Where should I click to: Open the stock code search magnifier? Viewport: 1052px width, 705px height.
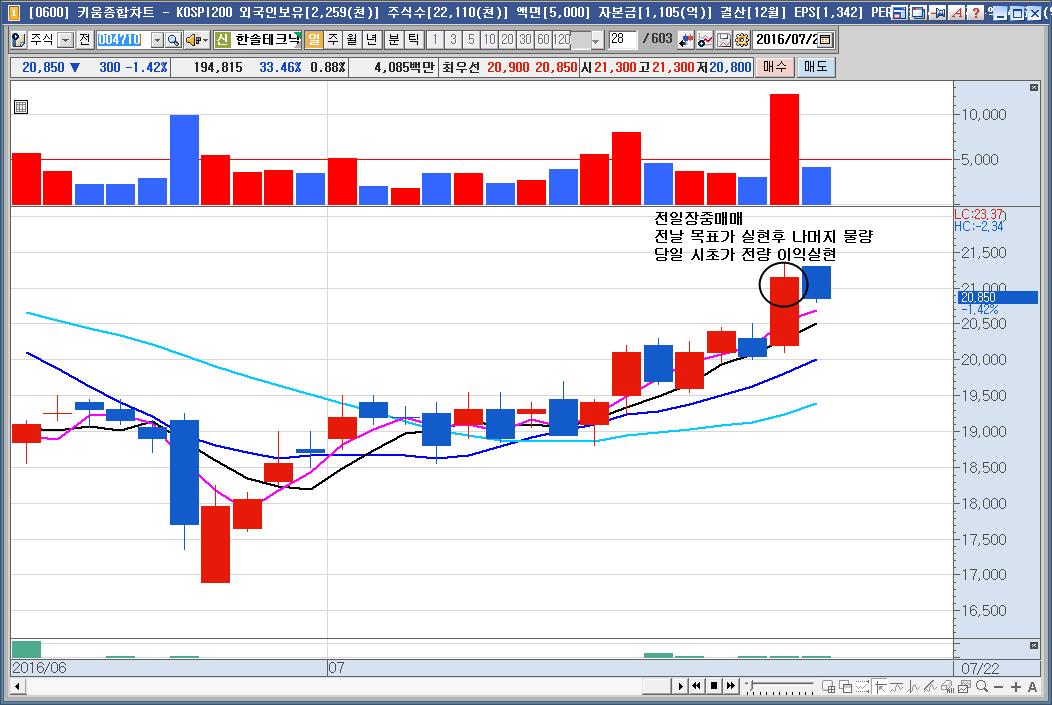coord(174,40)
